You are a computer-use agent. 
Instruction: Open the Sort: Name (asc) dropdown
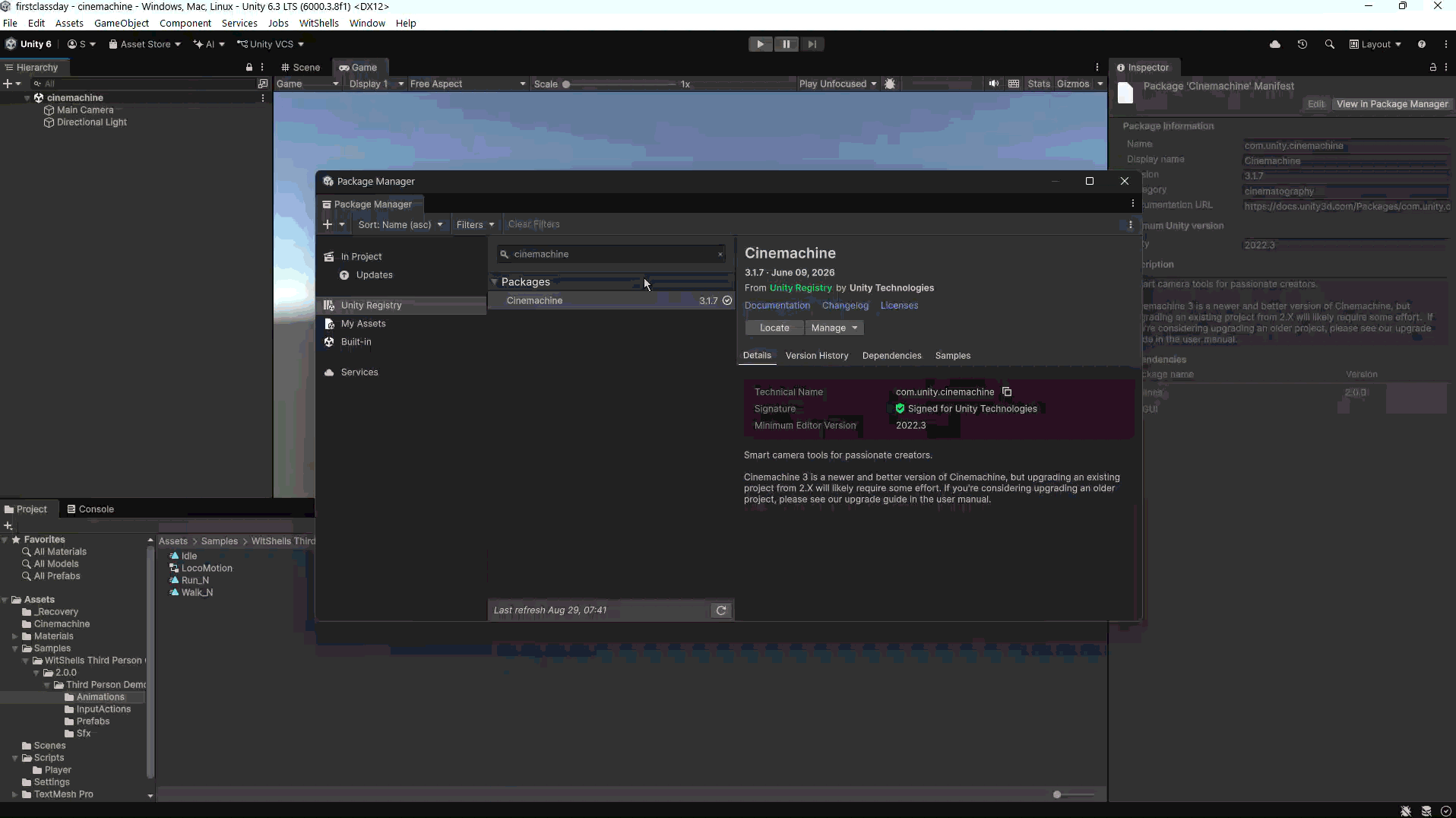coord(400,224)
